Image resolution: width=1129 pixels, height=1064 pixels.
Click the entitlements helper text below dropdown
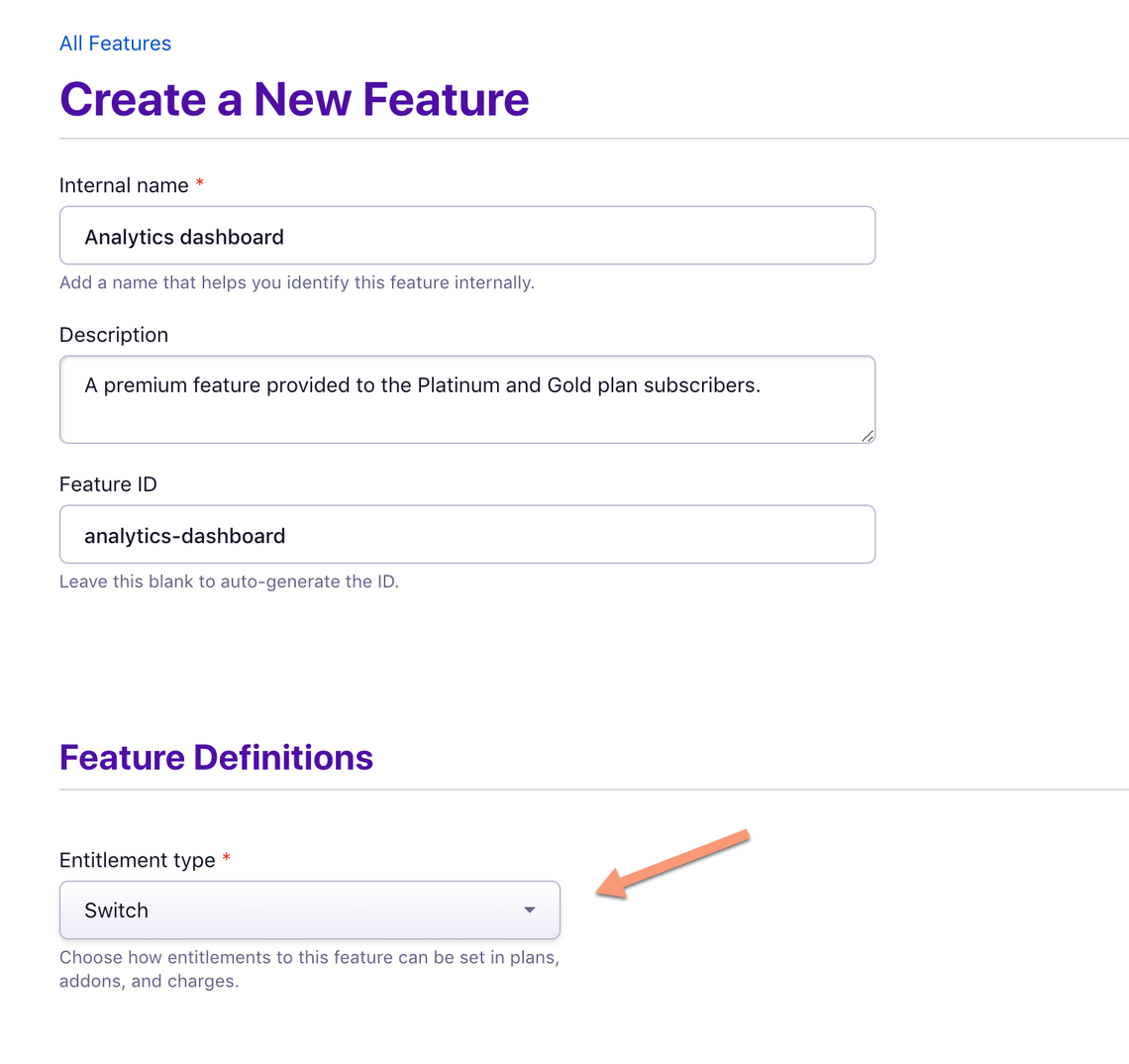(x=310, y=969)
